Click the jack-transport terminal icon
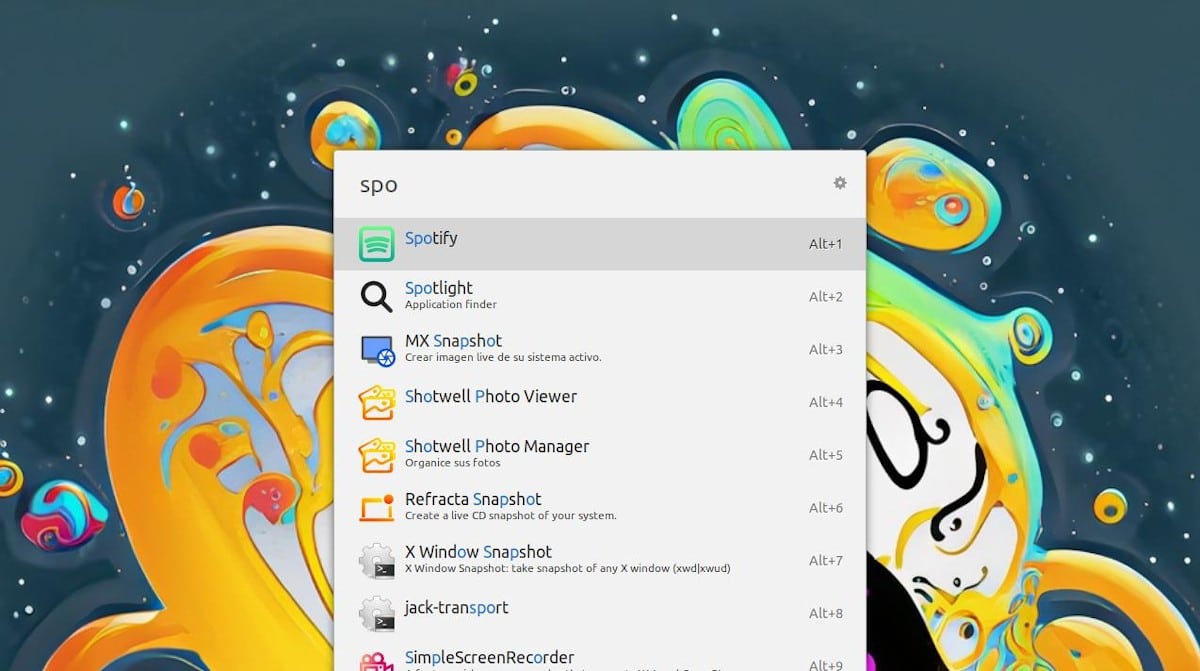Viewport: 1200px width, 671px height. (377, 614)
